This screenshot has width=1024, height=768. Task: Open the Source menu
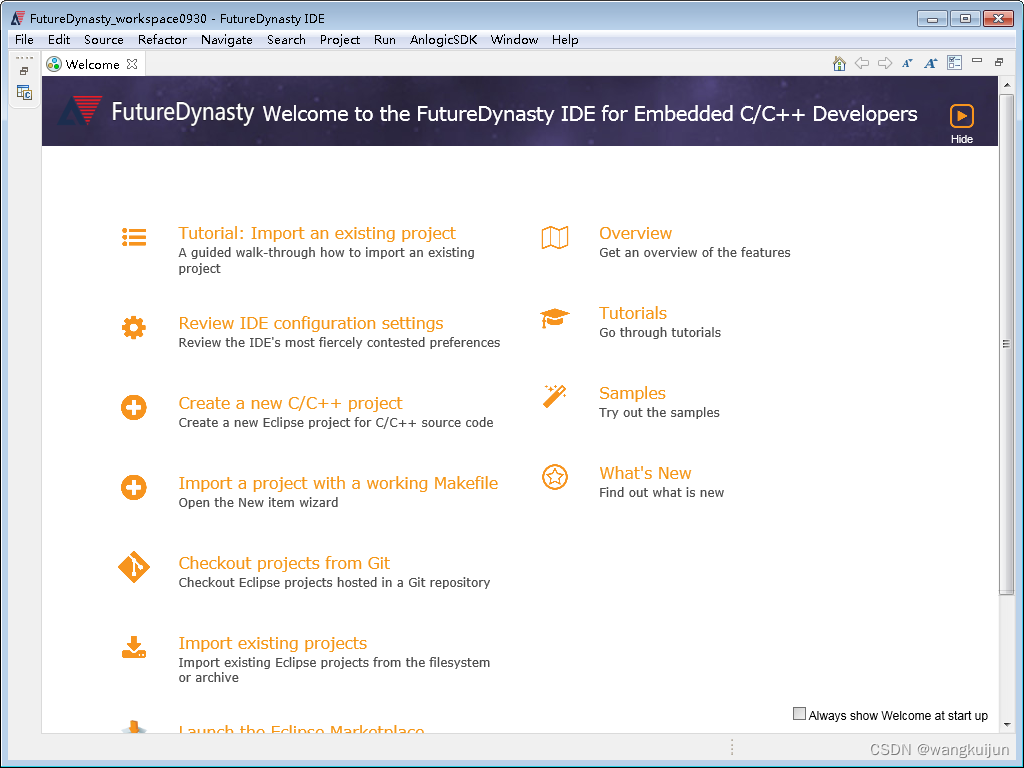[x=104, y=40]
